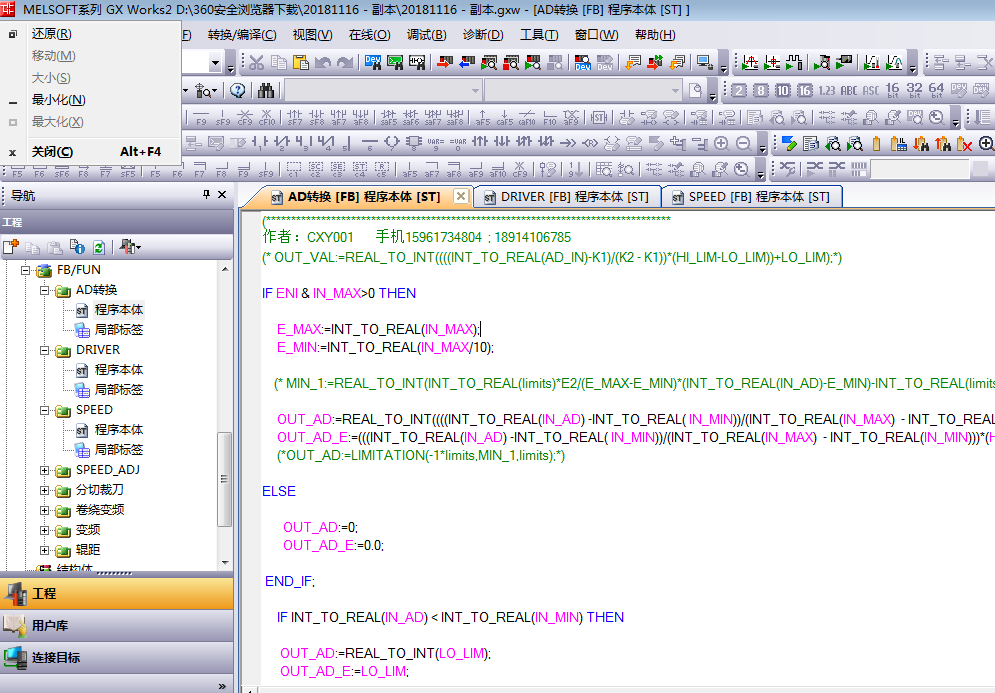Open the 用户库 navigation section
Screen dimensions: 995x693
[50, 626]
